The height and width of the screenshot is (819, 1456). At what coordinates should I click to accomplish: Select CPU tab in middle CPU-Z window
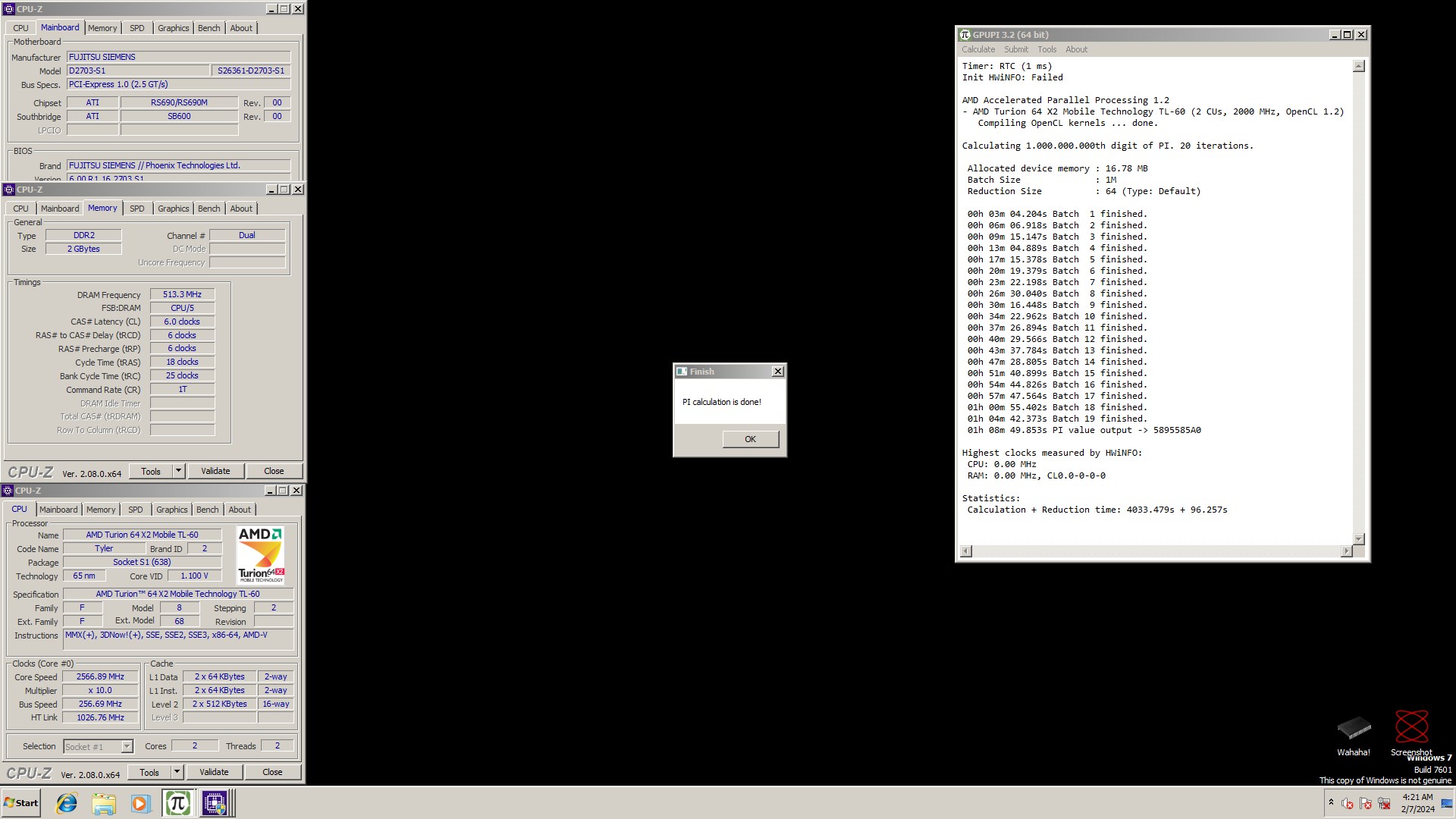[20, 209]
